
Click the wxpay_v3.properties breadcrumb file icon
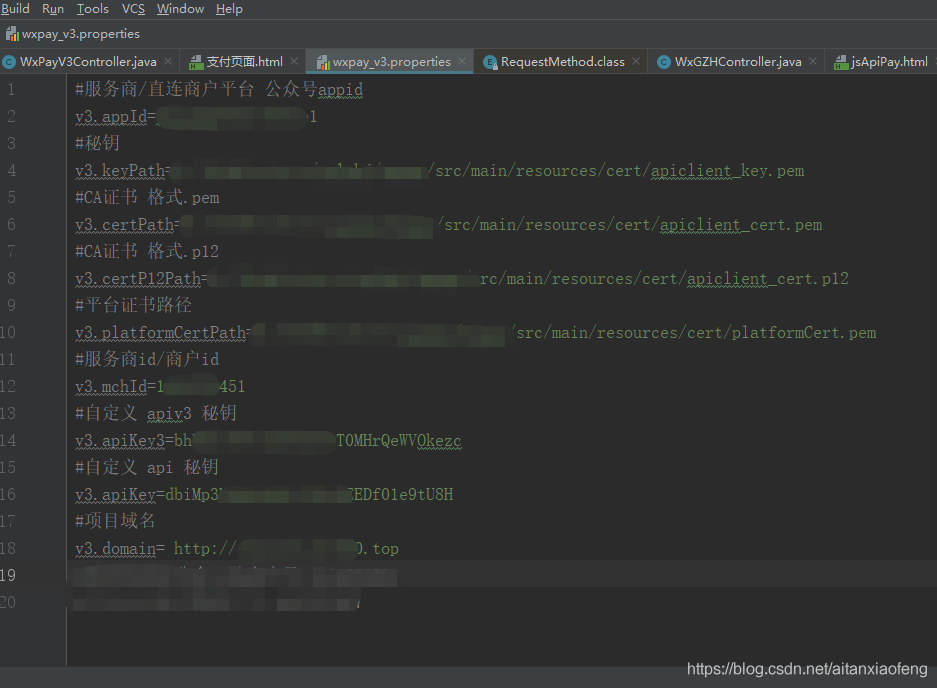pyautogui.click(x=10, y=34)
